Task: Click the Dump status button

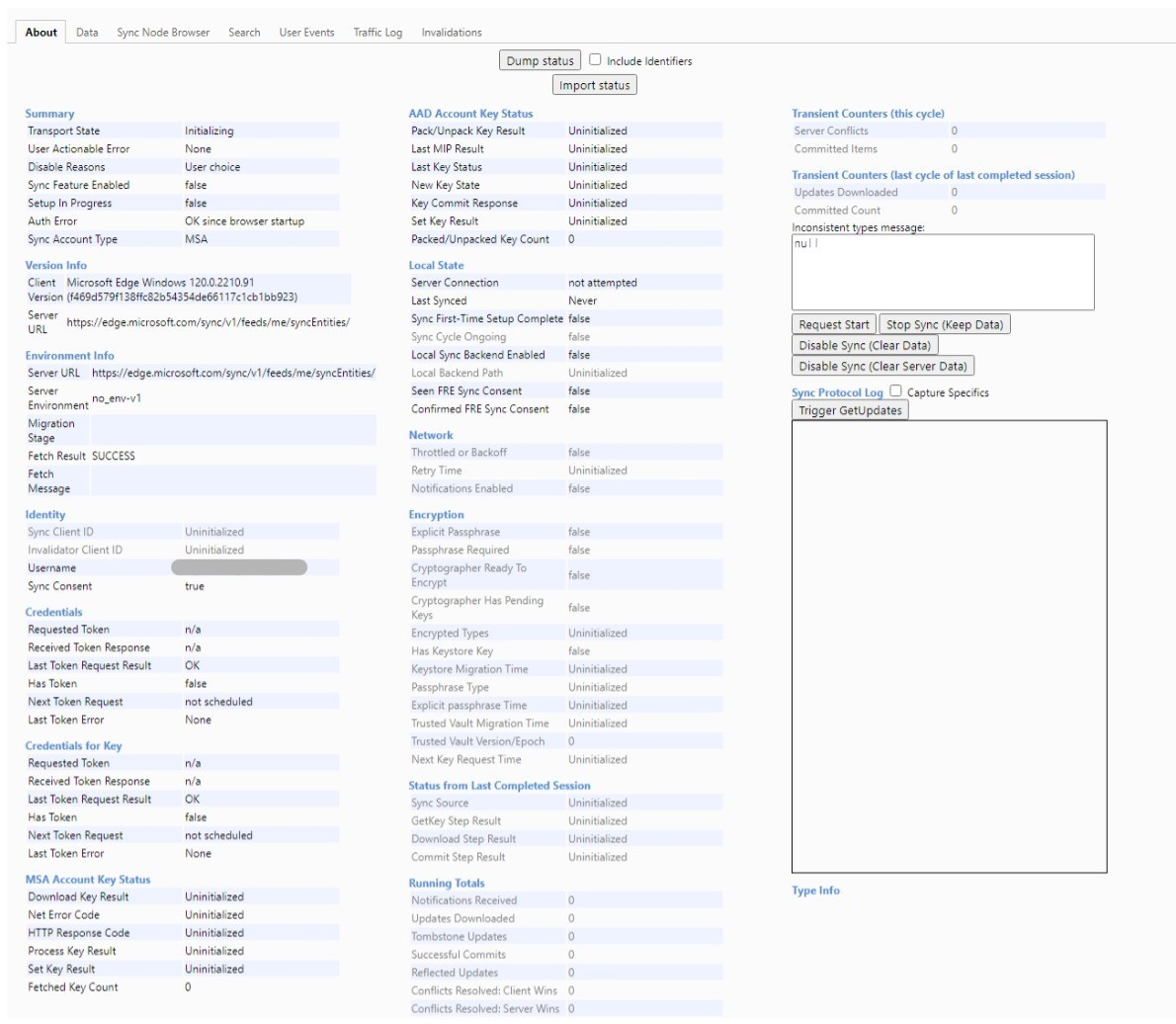Action: tap(540, 60)
